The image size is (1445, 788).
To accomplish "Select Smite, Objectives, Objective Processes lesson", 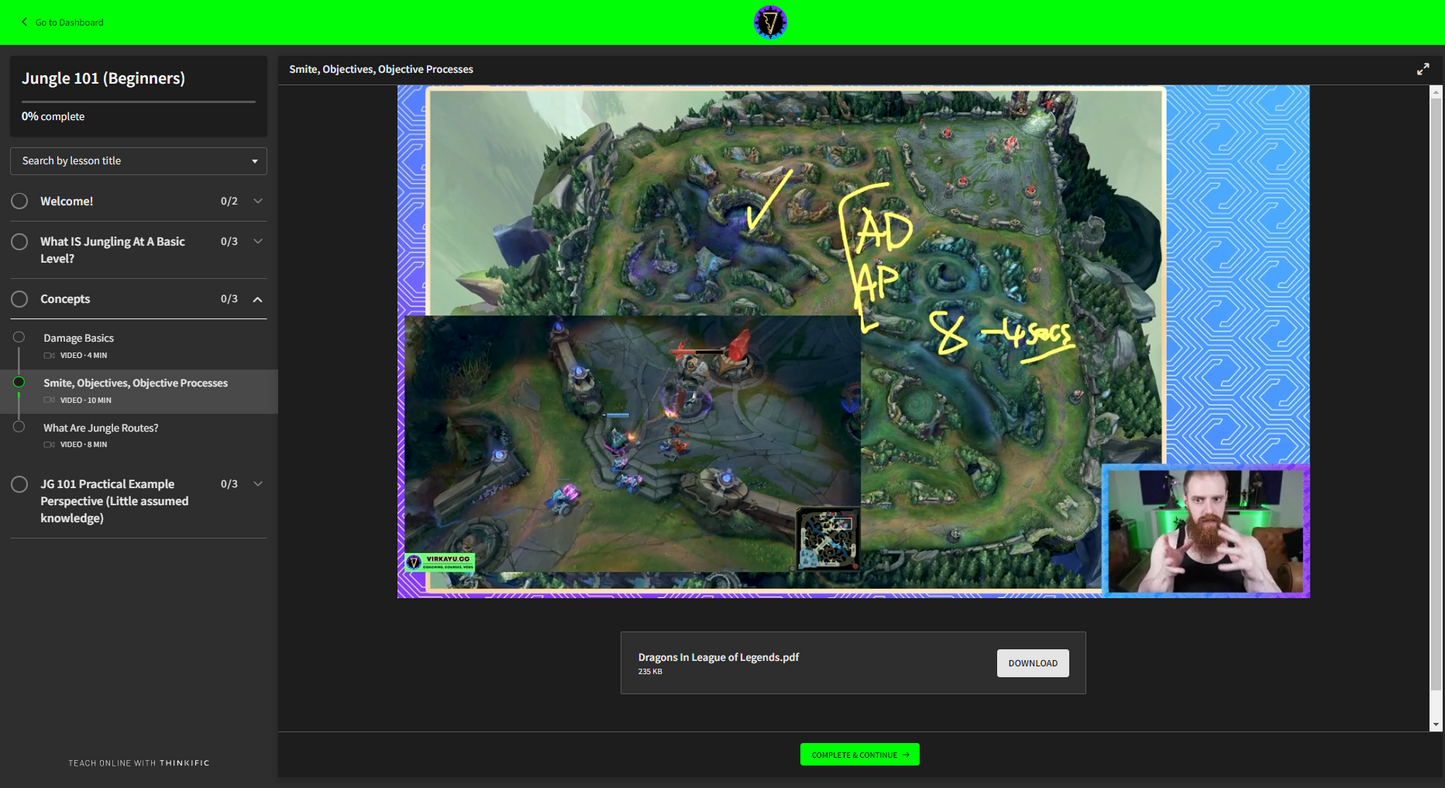I will click(x=136, y=383).
